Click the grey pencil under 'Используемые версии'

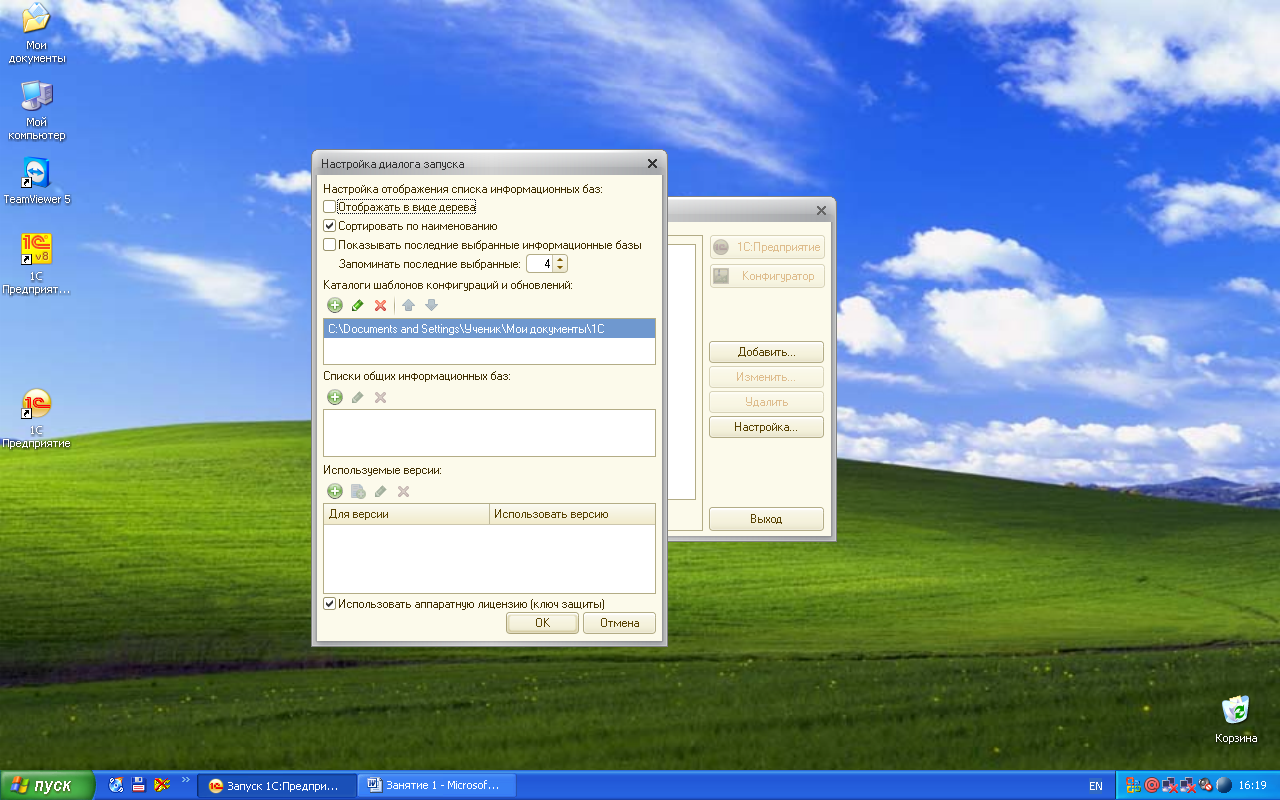380,491
